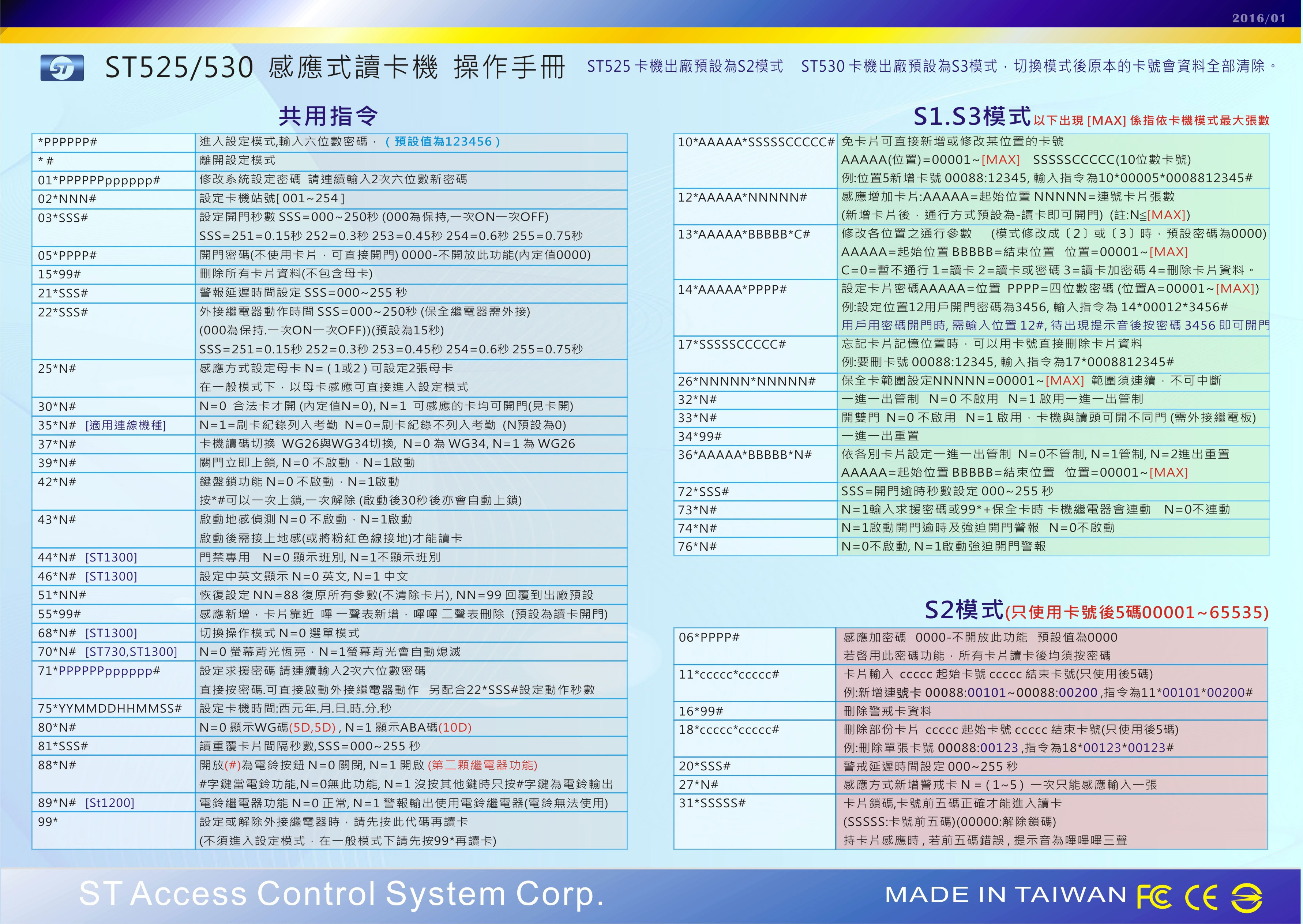Click the 18*ccccc*ccccc# command cell

coord(755,739)
